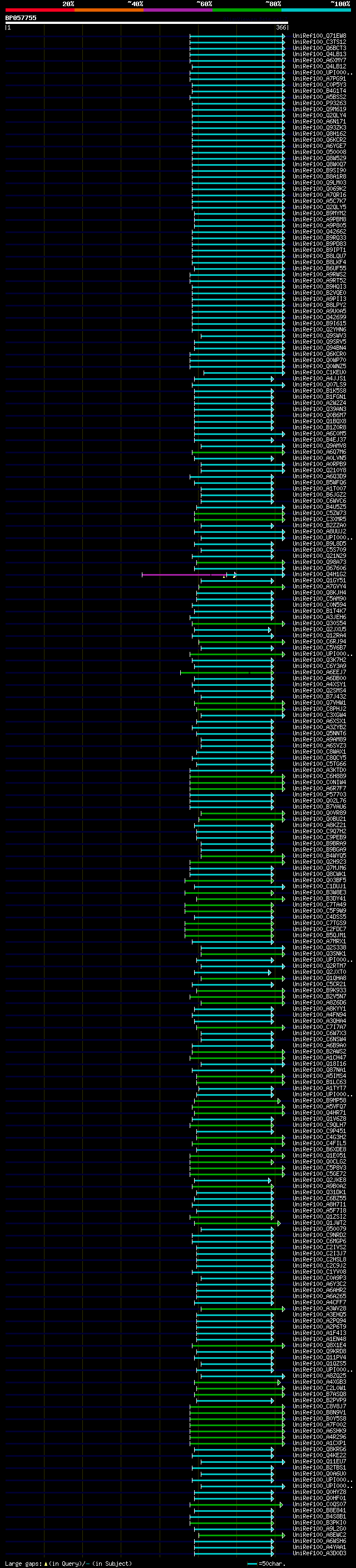Select hit label UniRef100_B9L8D5
Image resolution: width=356 pixels, height=1568 pixels.
pyautogui.click(x=319, y=543)
